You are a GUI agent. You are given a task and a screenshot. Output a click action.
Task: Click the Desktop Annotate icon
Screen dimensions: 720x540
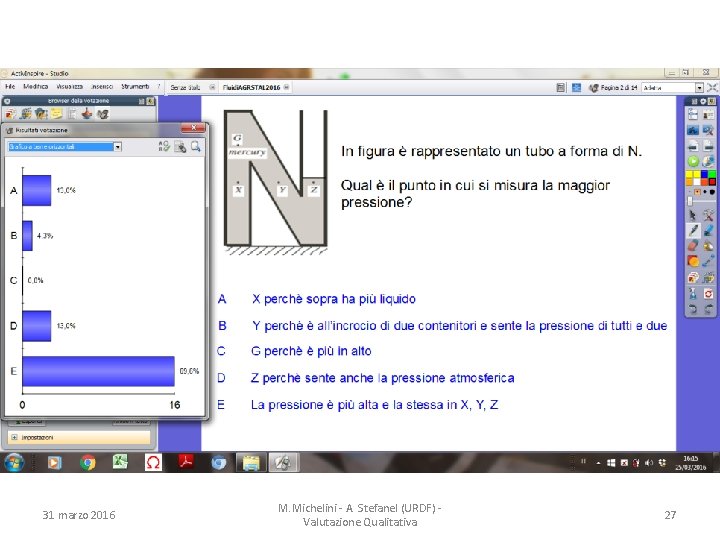pyautogui.click(x=693, y=130)
